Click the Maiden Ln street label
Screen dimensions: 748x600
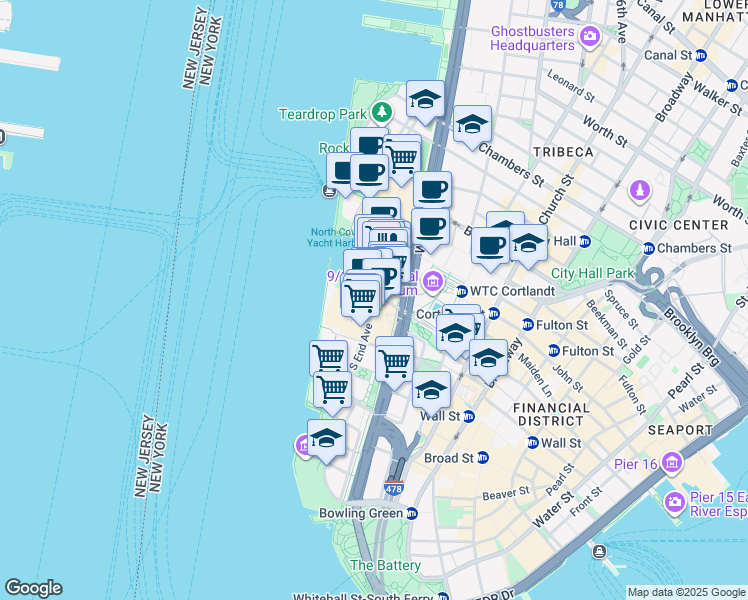[x=535, y=375]
